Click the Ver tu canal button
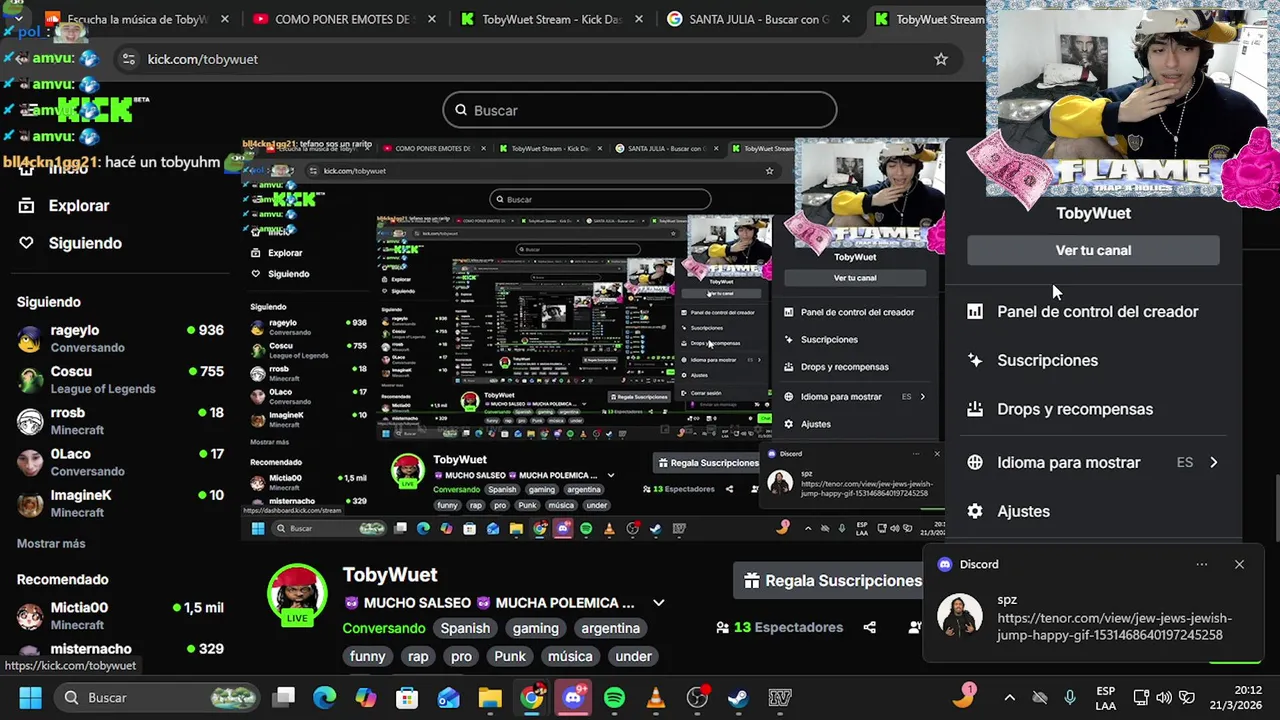 pos(1093,250)
